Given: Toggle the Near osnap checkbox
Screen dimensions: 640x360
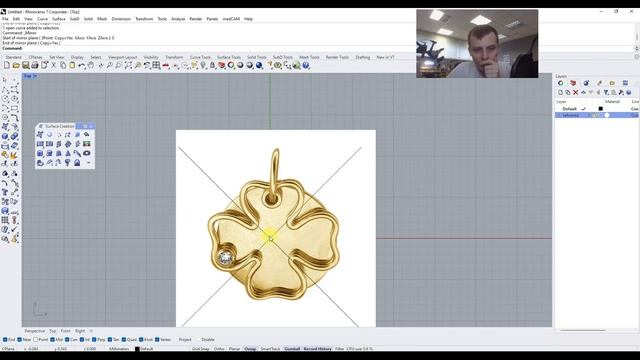Looking at the screenshot, I should [x=20, y=340].
